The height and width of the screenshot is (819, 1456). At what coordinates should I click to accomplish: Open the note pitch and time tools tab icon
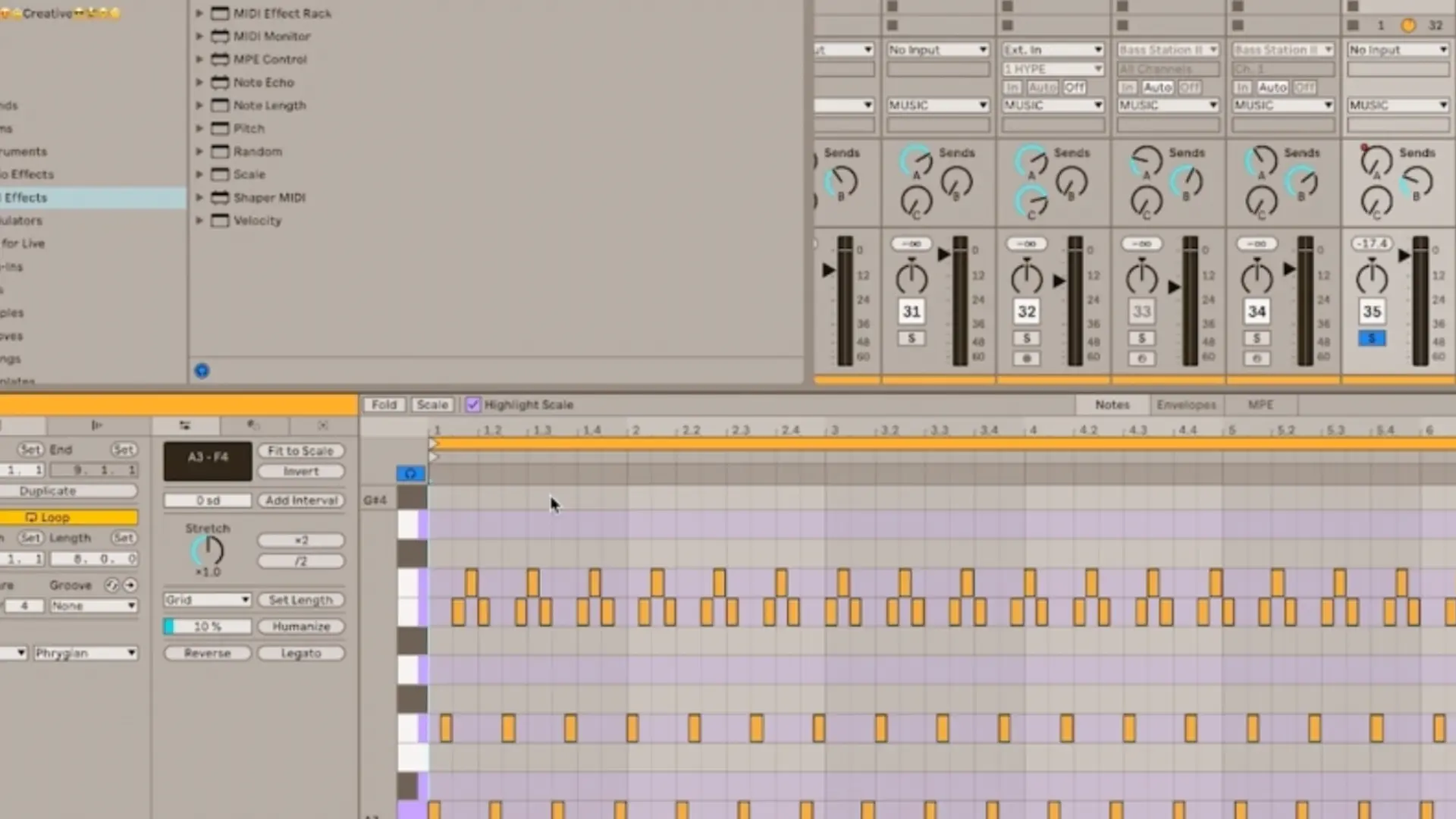coord(185,425)
